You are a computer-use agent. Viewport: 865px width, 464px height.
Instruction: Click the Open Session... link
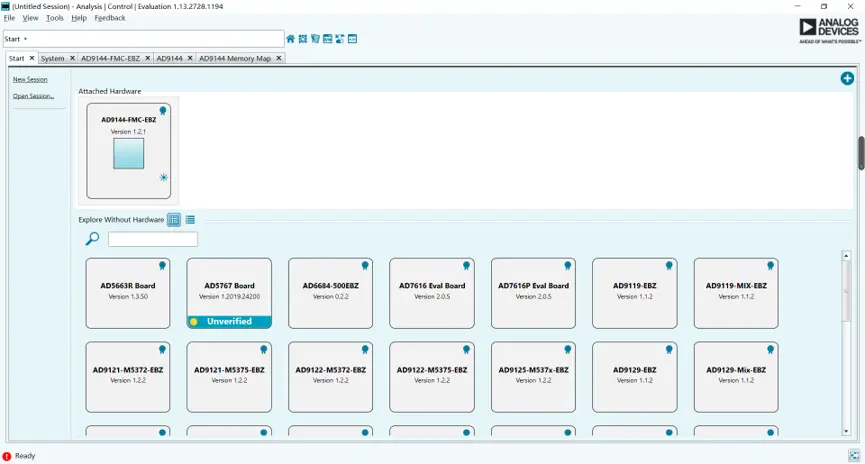pos(33,96)
